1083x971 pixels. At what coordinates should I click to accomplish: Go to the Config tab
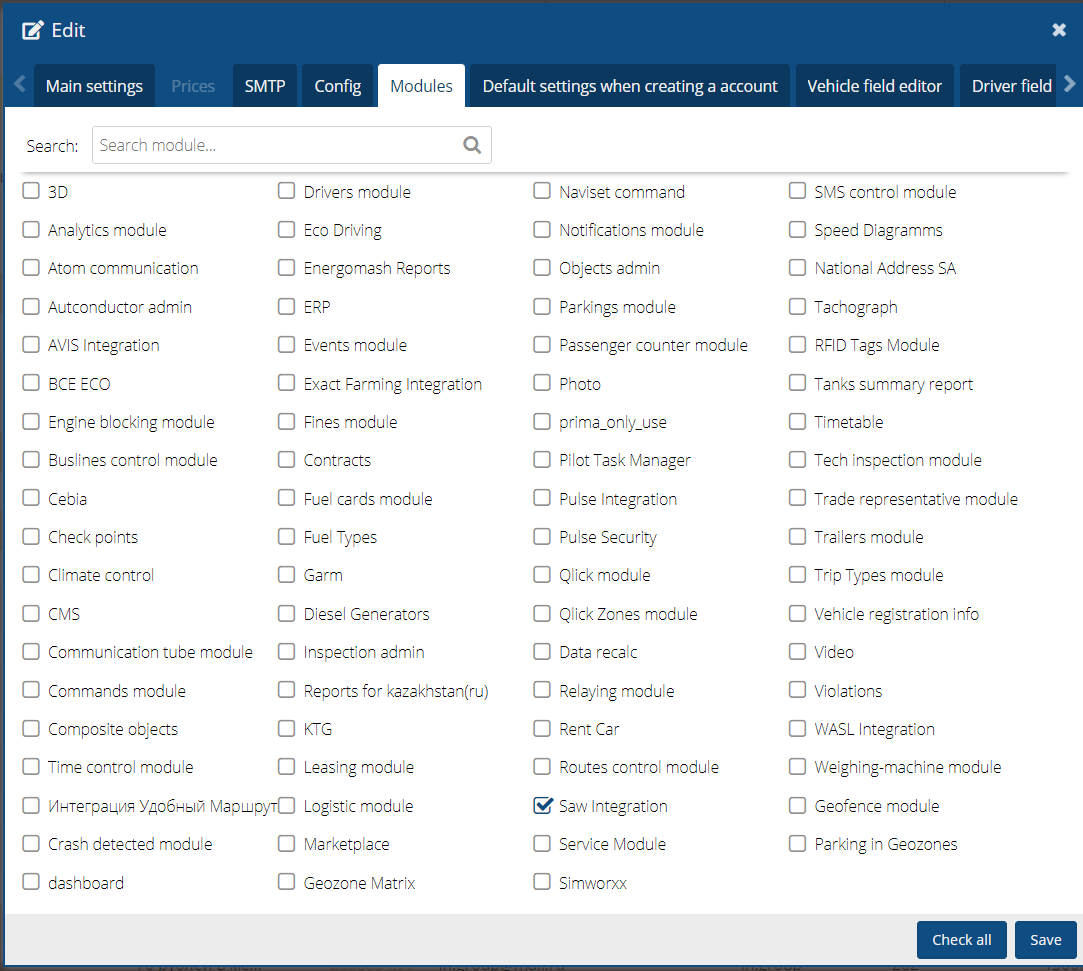(x=337, y=86)
